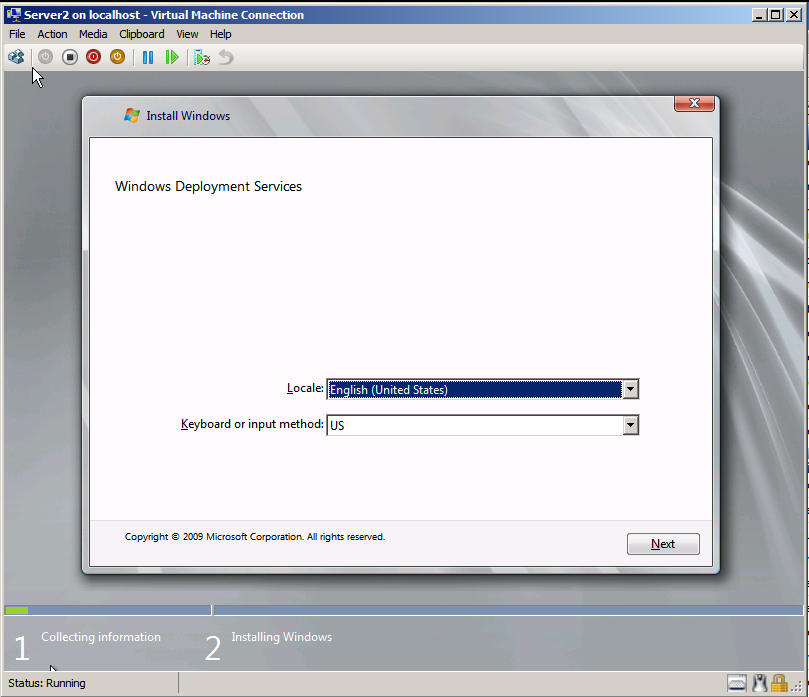The width and height of the screenshot is (809, 697).
Task: Click "Installing Windows" step text
Action: click(x=282, y=637)
